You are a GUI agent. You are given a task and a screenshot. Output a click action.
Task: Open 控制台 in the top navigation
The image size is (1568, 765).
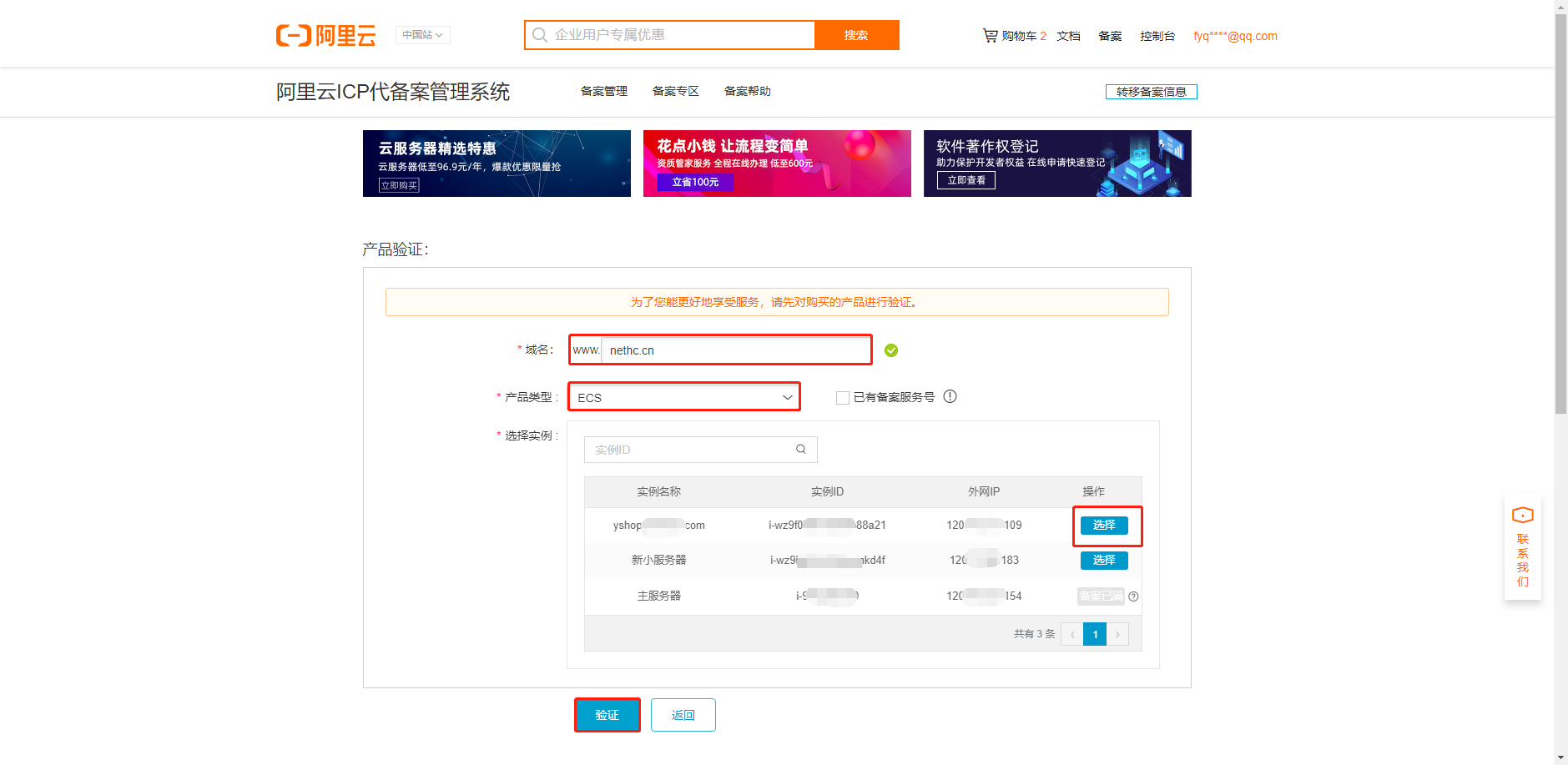click(1157, 36)
